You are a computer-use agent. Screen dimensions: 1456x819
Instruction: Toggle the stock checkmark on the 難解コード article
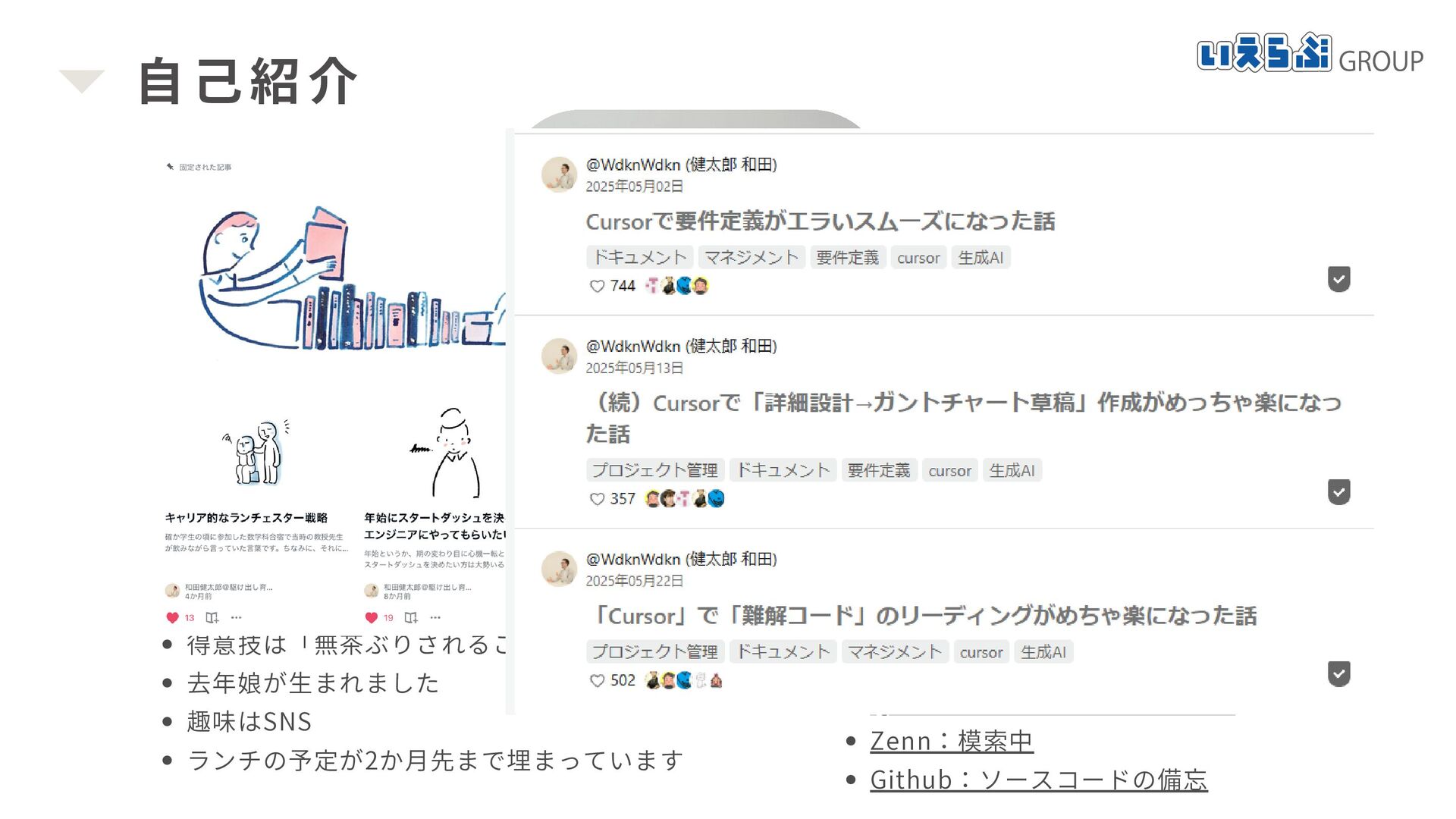1338,674
